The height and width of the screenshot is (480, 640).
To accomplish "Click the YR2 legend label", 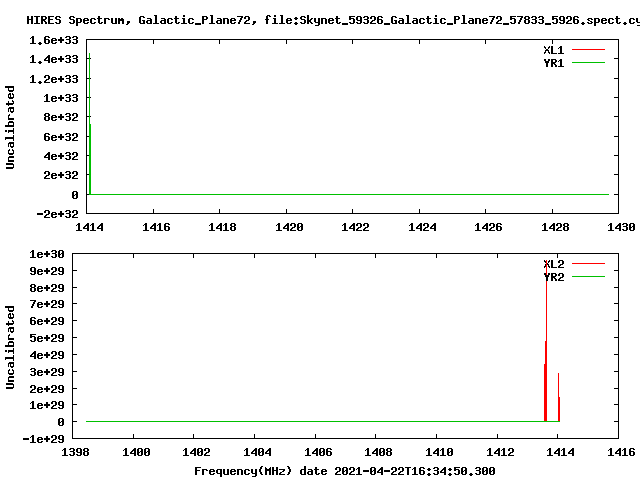I will click(553, 277).
